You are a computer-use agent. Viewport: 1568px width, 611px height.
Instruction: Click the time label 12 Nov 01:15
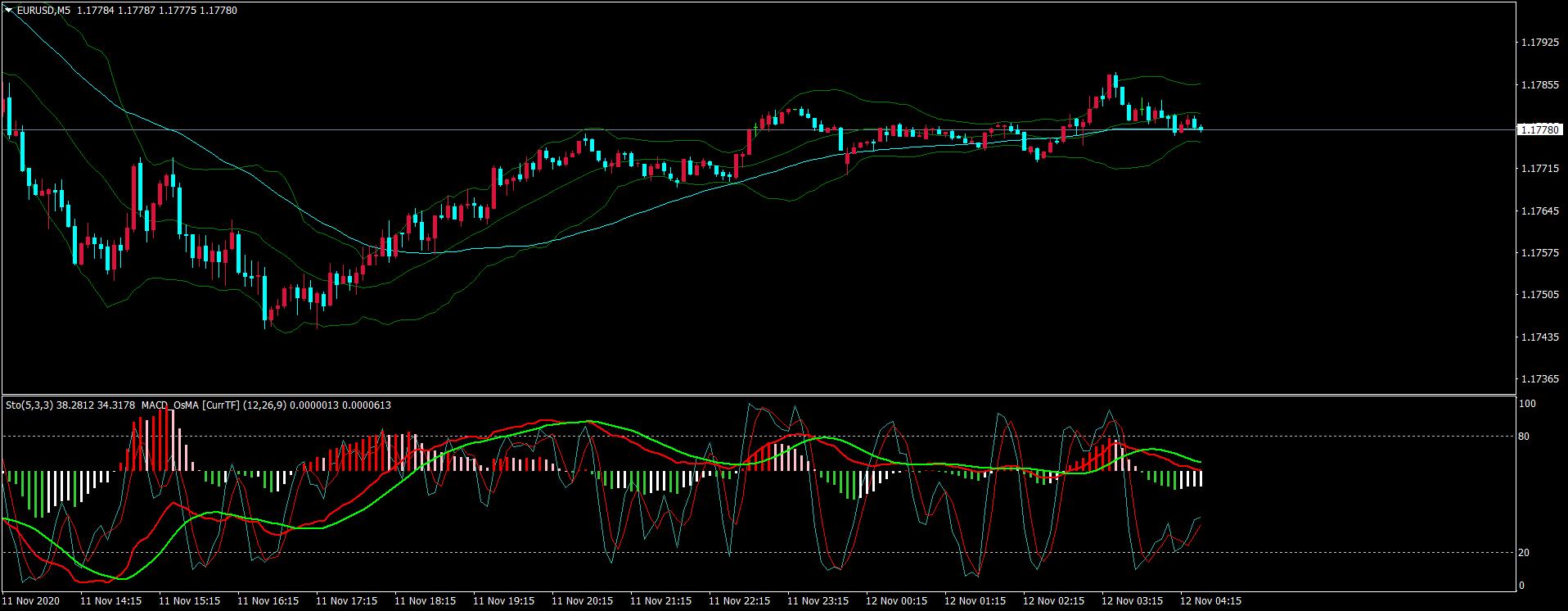[x=975, y=601]
